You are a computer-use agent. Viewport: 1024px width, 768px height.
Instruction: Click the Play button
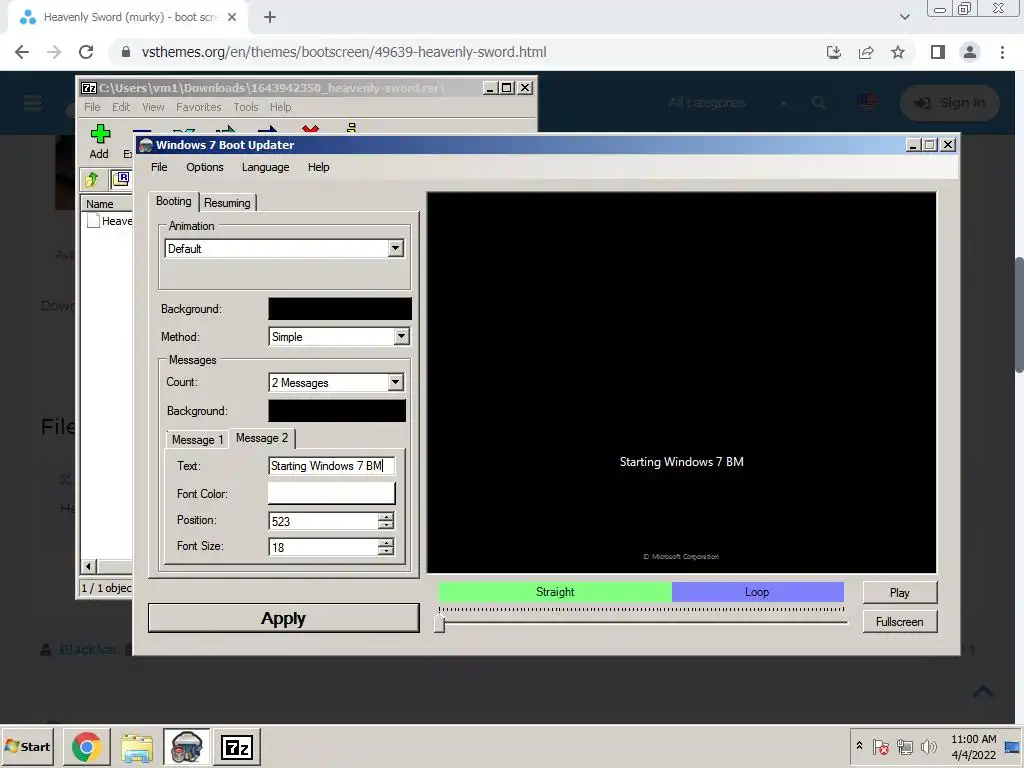click(x=899, y=592)
